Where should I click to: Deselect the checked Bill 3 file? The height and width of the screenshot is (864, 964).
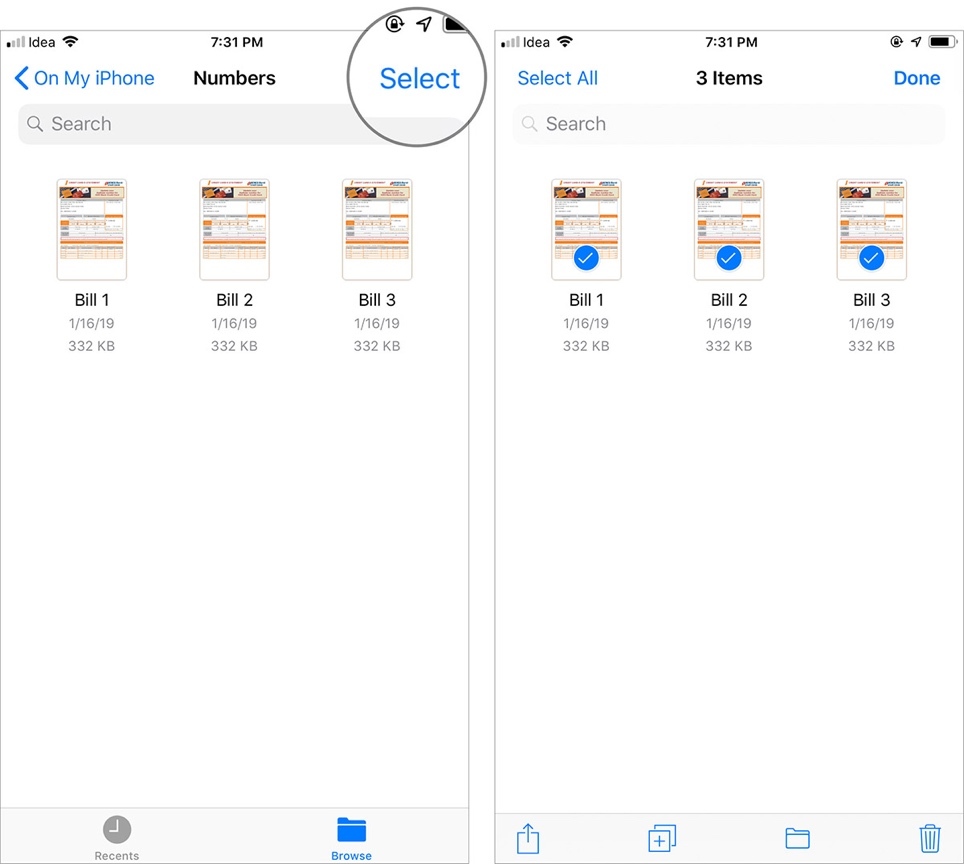pos(871,230)
